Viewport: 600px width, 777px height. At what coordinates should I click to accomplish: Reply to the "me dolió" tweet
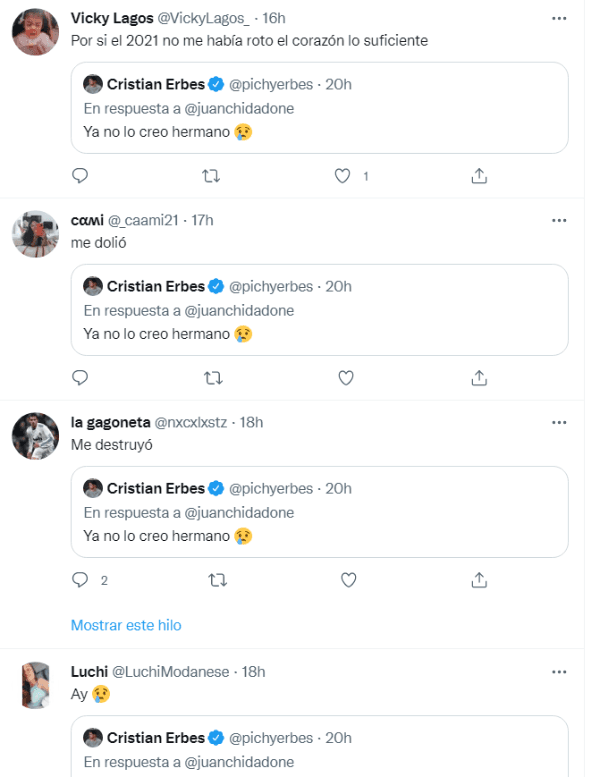point(81,378)
